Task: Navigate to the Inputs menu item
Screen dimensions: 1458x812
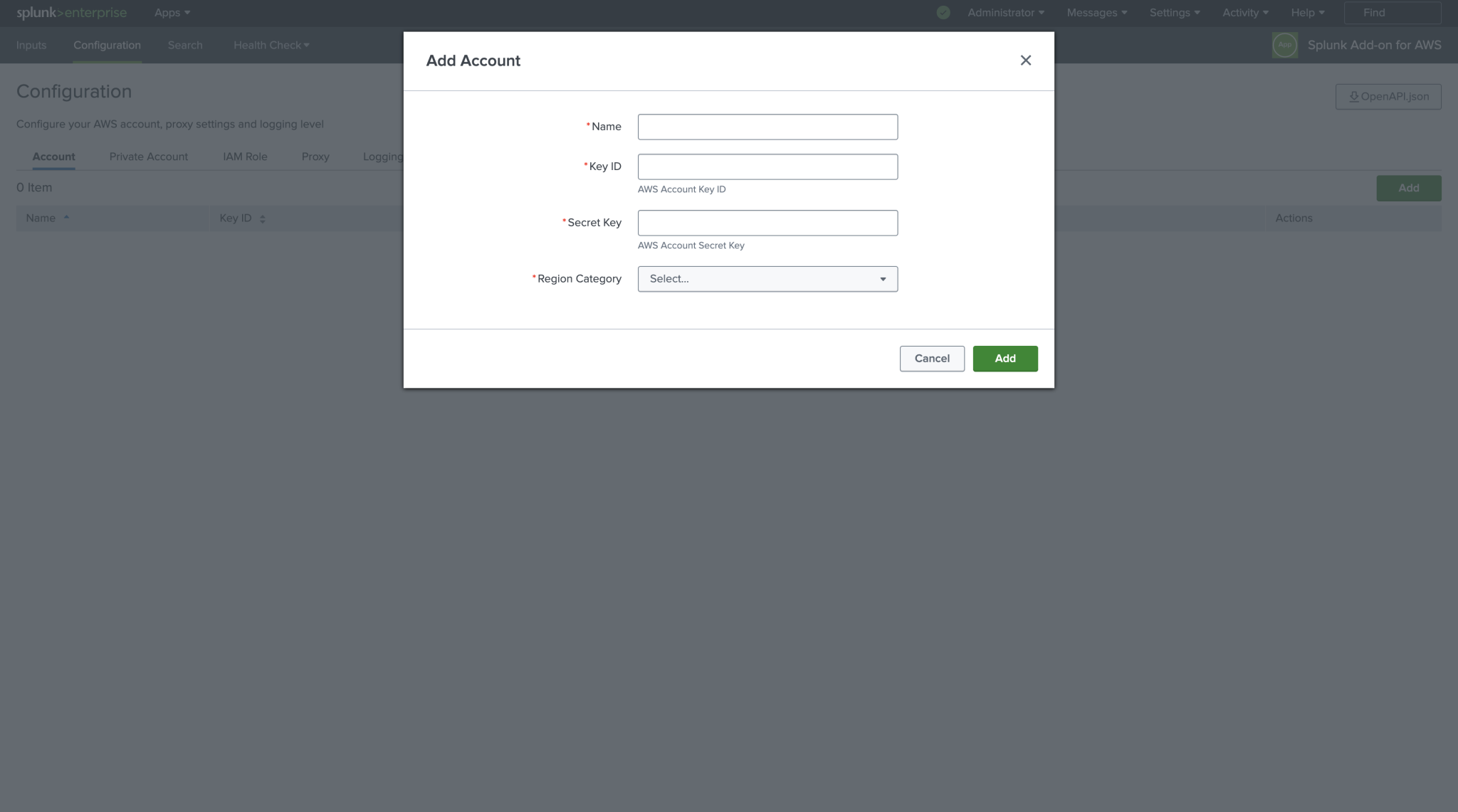Action: (x=31, y=45)
